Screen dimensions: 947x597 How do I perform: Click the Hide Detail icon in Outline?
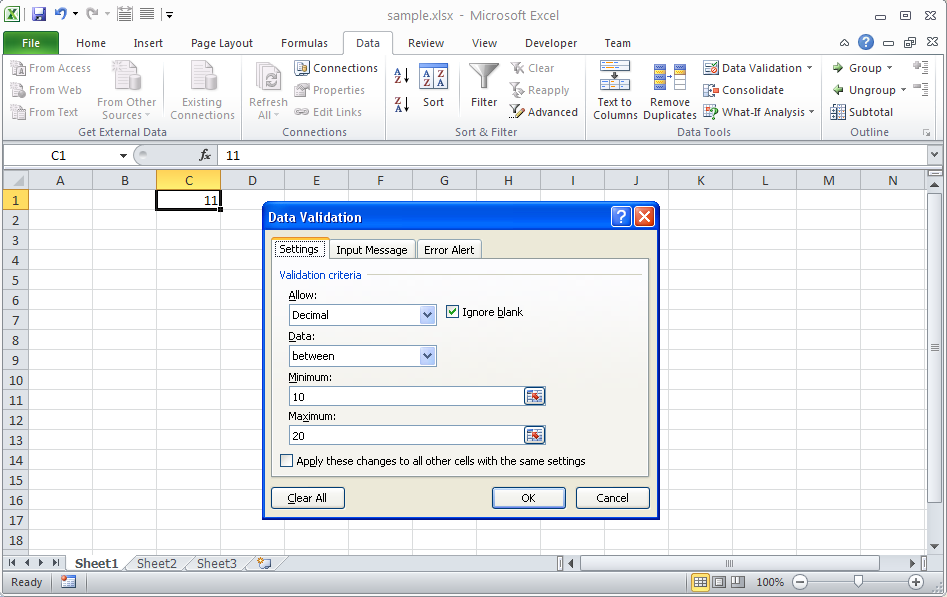920,89
